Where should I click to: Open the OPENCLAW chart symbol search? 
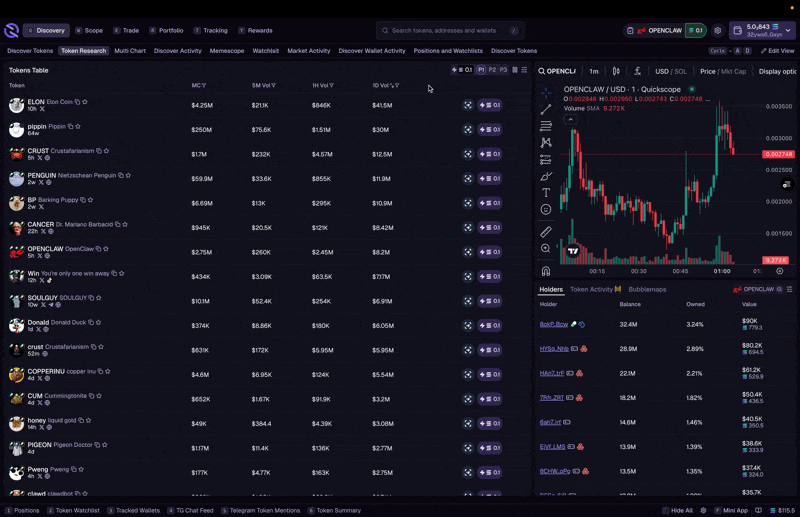(557, 71)
